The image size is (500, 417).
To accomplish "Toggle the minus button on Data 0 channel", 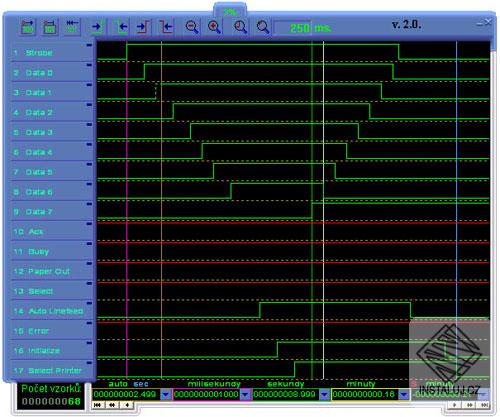I will [89, 65].
